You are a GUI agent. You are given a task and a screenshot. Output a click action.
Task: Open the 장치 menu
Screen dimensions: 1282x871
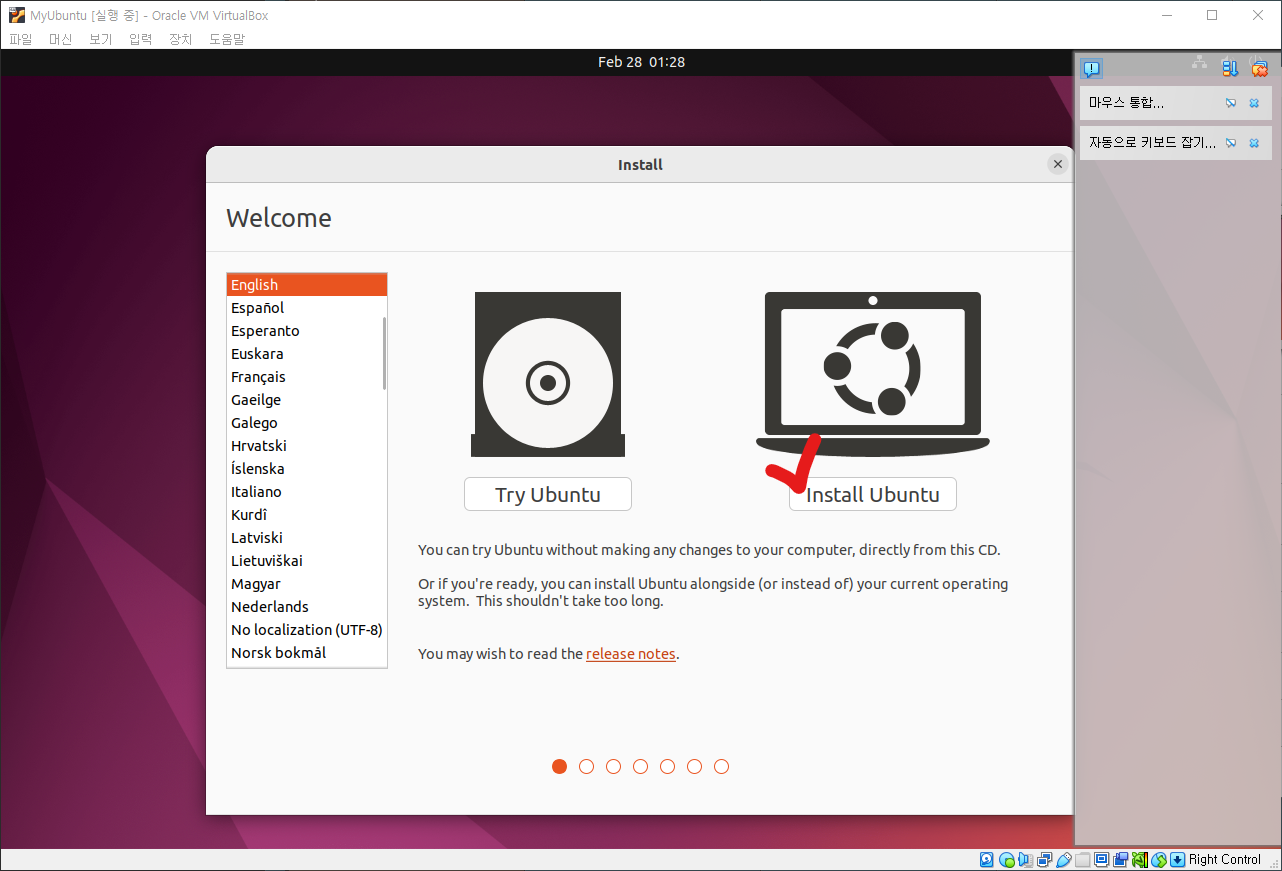181,39
